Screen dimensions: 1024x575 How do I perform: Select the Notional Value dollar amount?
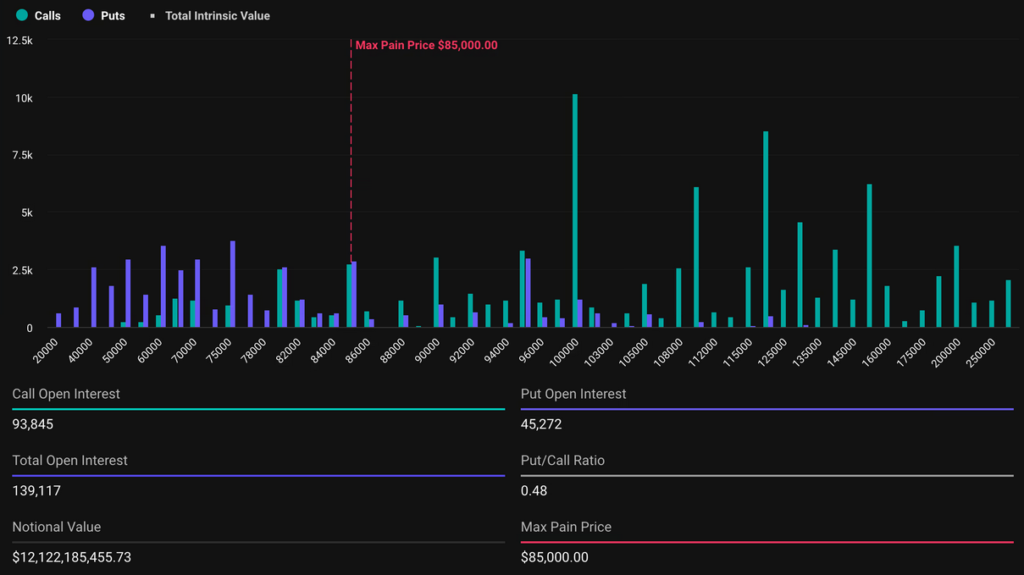(72, 557)
